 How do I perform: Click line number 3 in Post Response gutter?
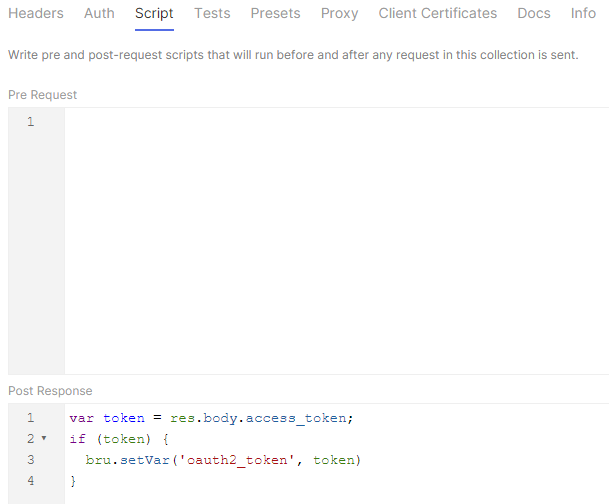pyautogui.click(x=30, y=460)
